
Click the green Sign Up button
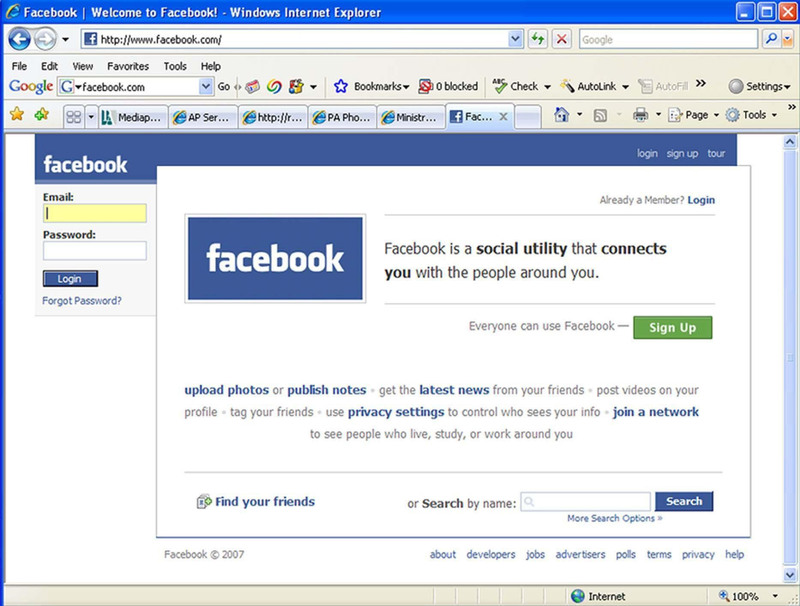pyautogui.click(x=672, y=327)
